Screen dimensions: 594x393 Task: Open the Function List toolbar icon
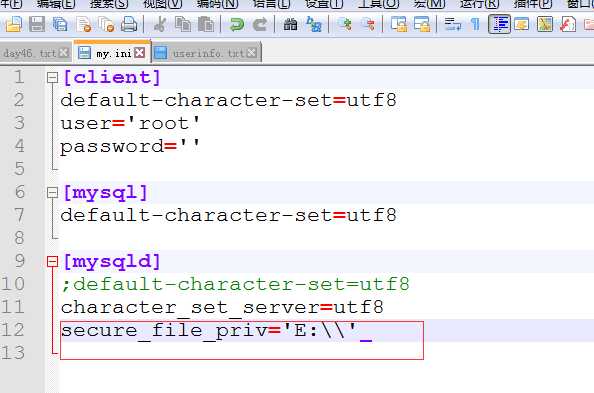point(568,24)
